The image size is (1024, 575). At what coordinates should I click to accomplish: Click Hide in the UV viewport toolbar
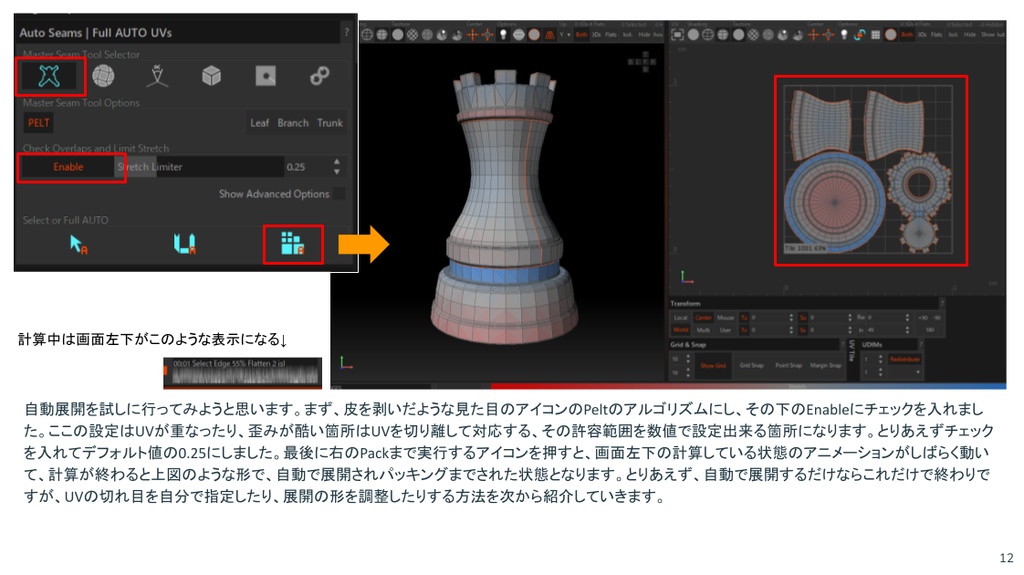(x=969, y=35)
